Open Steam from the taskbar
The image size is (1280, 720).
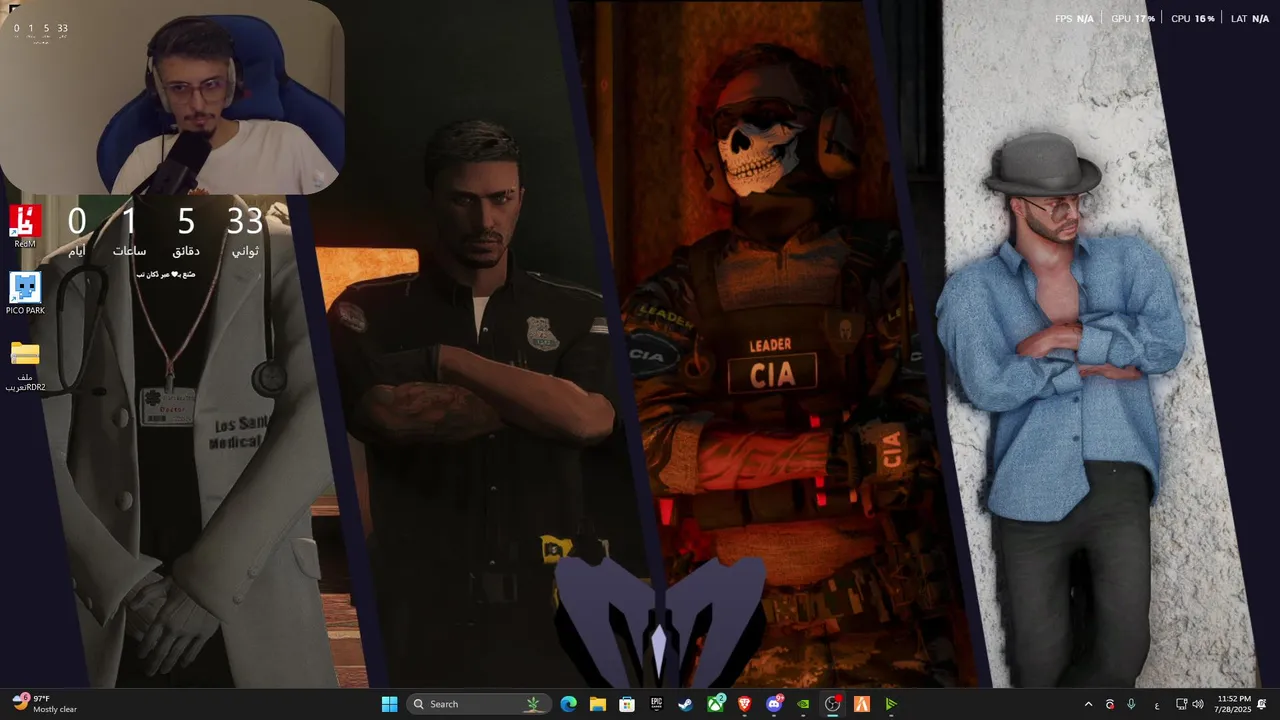(685, 704)
